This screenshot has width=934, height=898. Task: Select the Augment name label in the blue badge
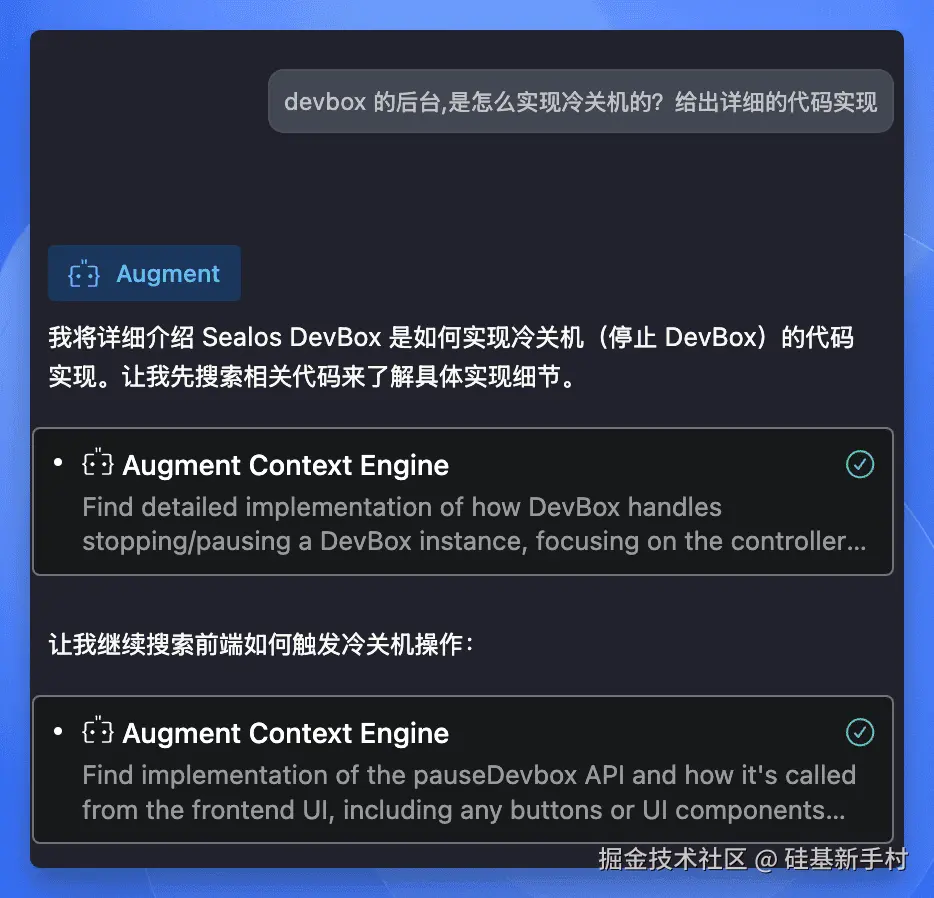[x=168, y=274]
